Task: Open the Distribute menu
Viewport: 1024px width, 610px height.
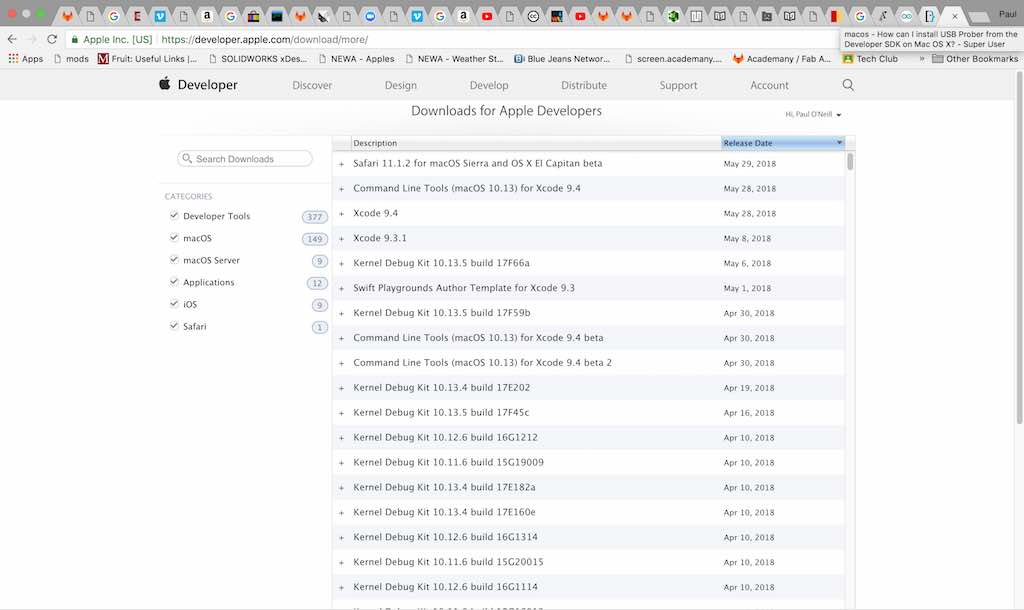Action: (x=584, y=85)
